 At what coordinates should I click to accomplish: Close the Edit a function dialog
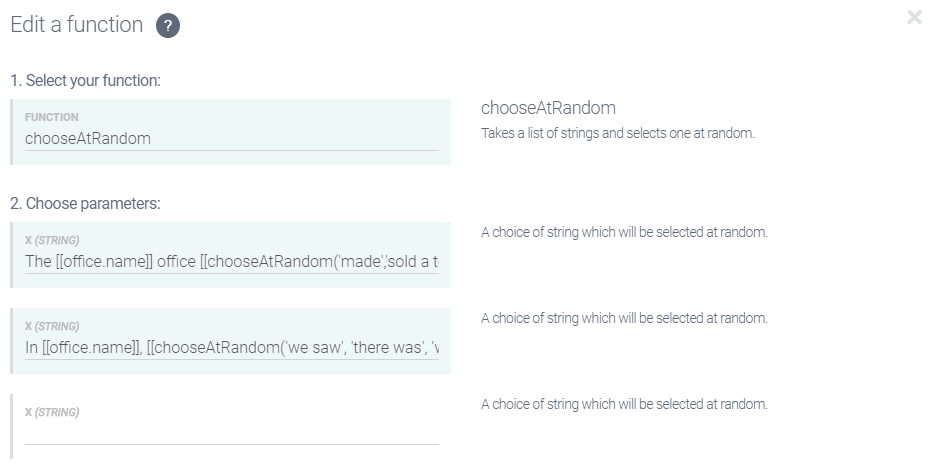(914, 17)
